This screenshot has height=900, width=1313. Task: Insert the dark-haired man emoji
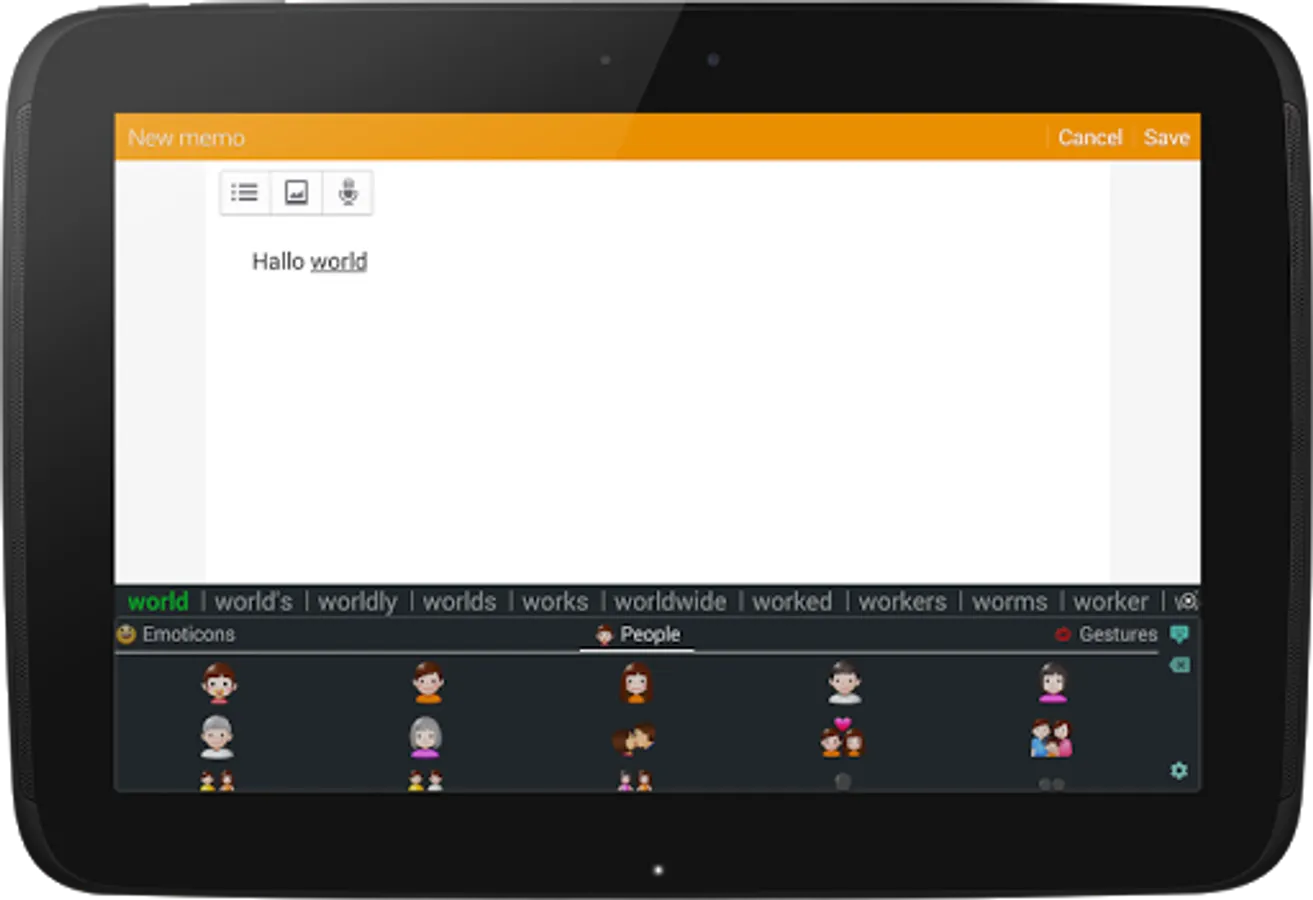click(x=844, y=684)
